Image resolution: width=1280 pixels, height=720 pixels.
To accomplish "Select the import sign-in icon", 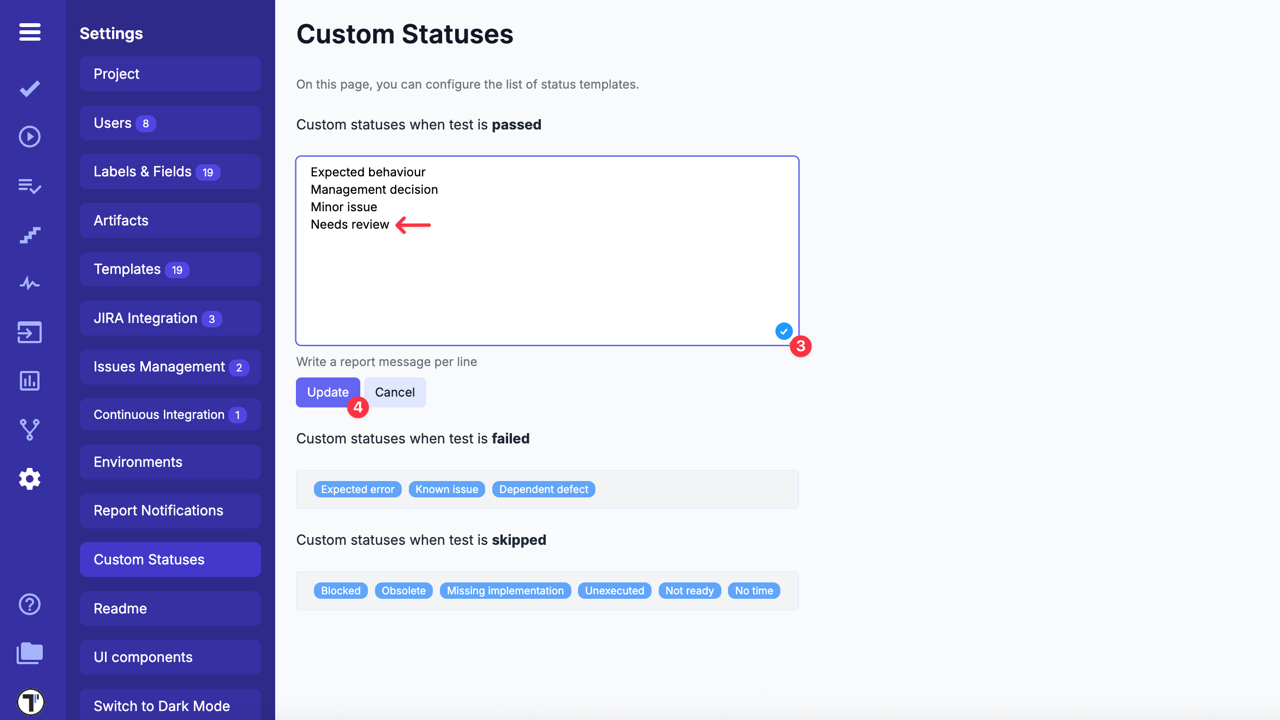I will coord(29,332).
